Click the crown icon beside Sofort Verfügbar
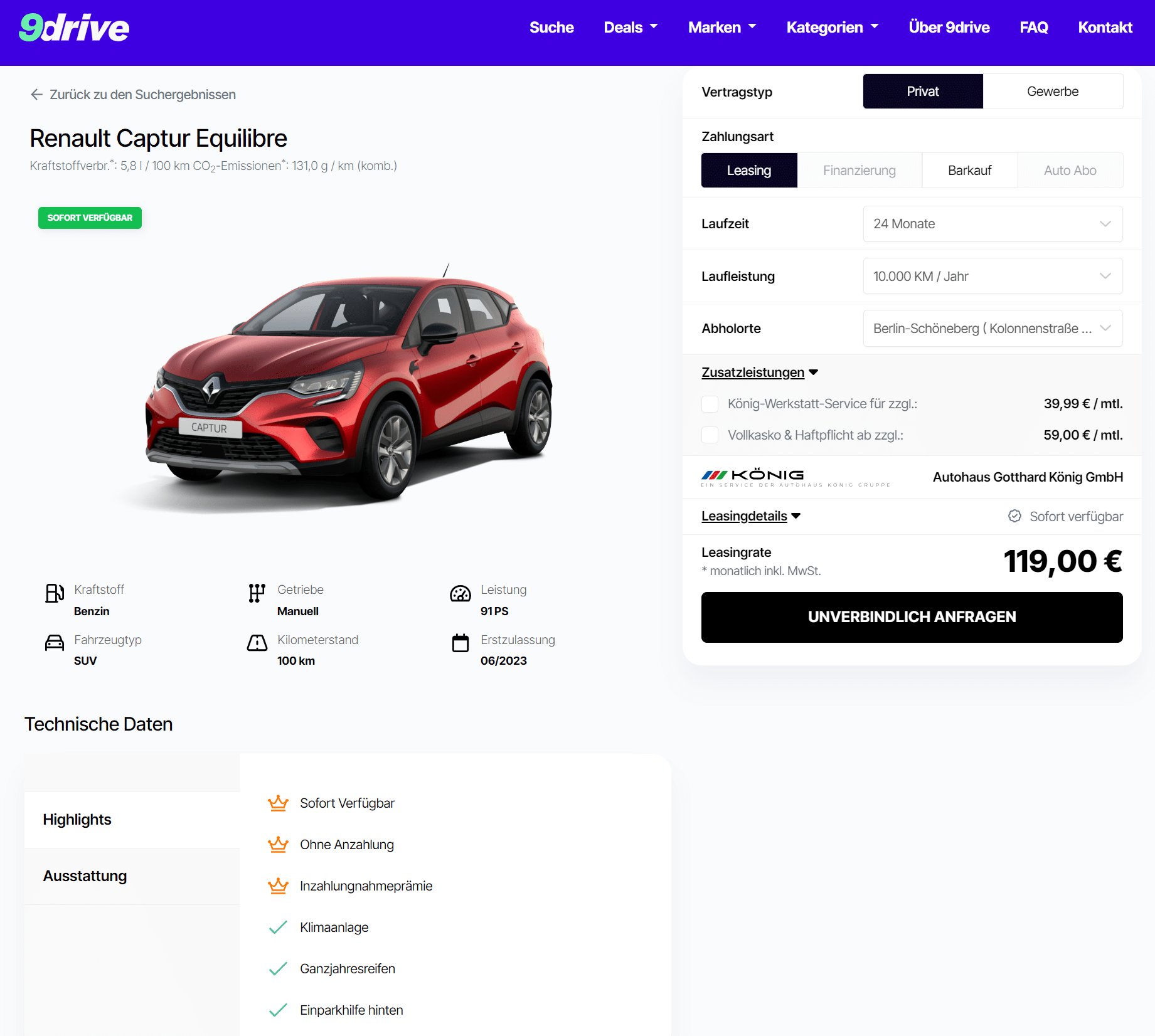This screenshot has width=1155, height=1036. [278, 803]
